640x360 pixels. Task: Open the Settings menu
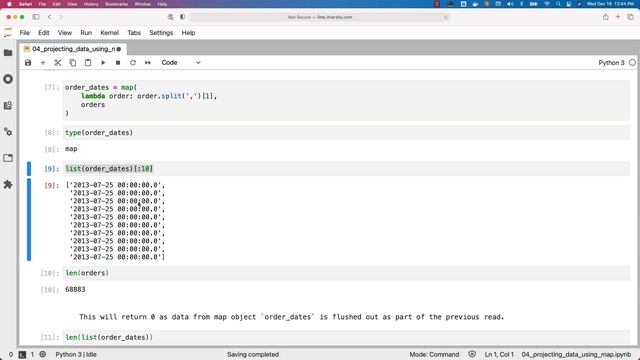click(x=161, y=33)
